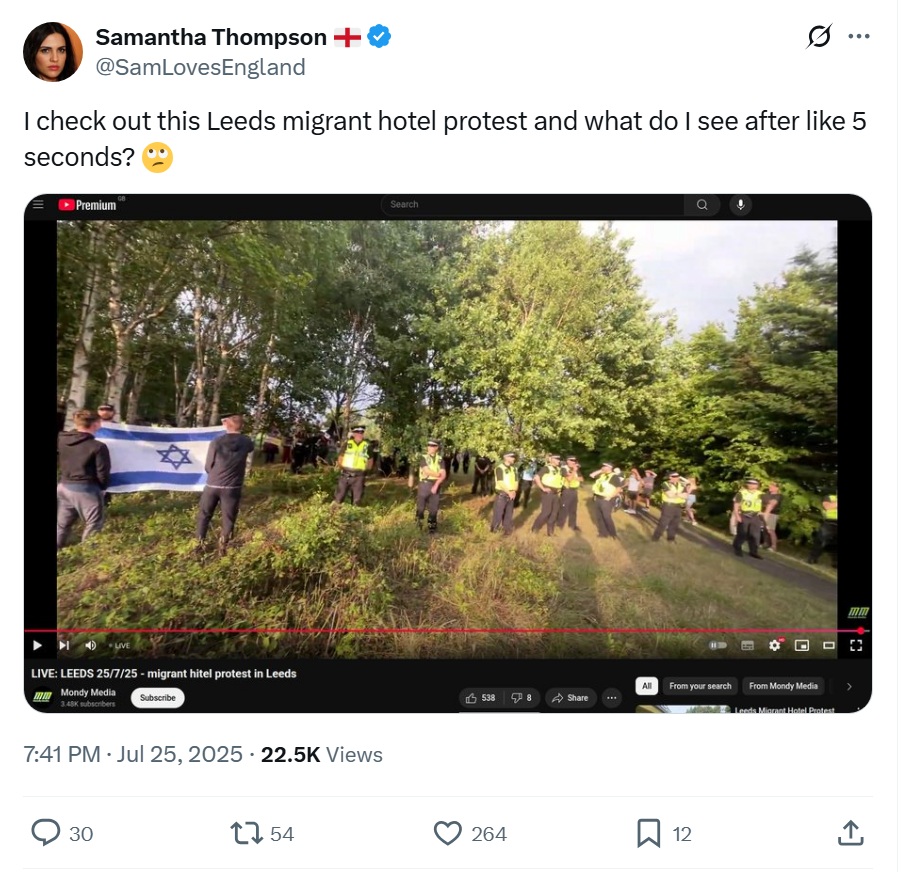The height and width of the screenshot is (872, 904).
Task: Mute the video volume speaker
Action: 91,645
